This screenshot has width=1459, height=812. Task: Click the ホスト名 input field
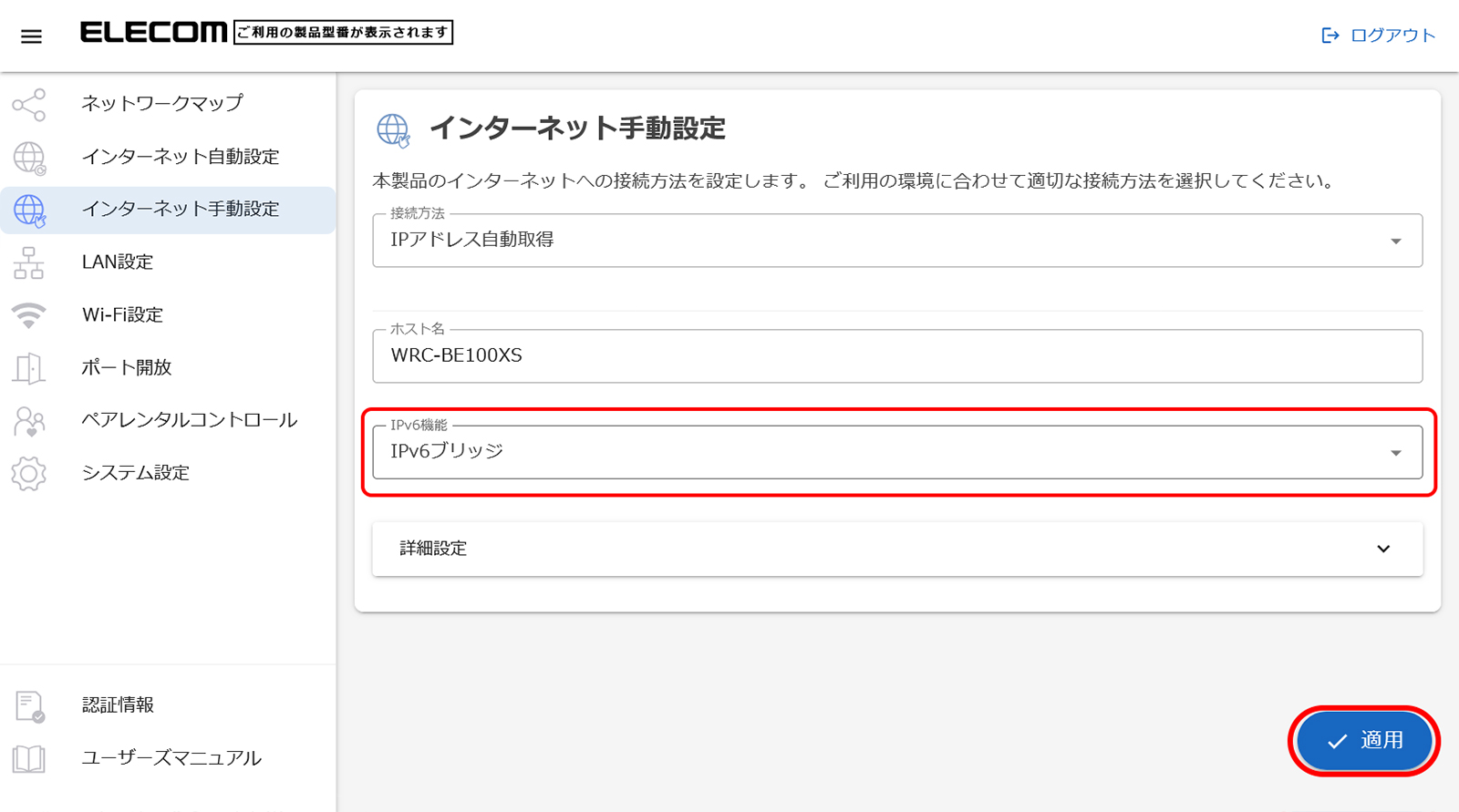896,356
